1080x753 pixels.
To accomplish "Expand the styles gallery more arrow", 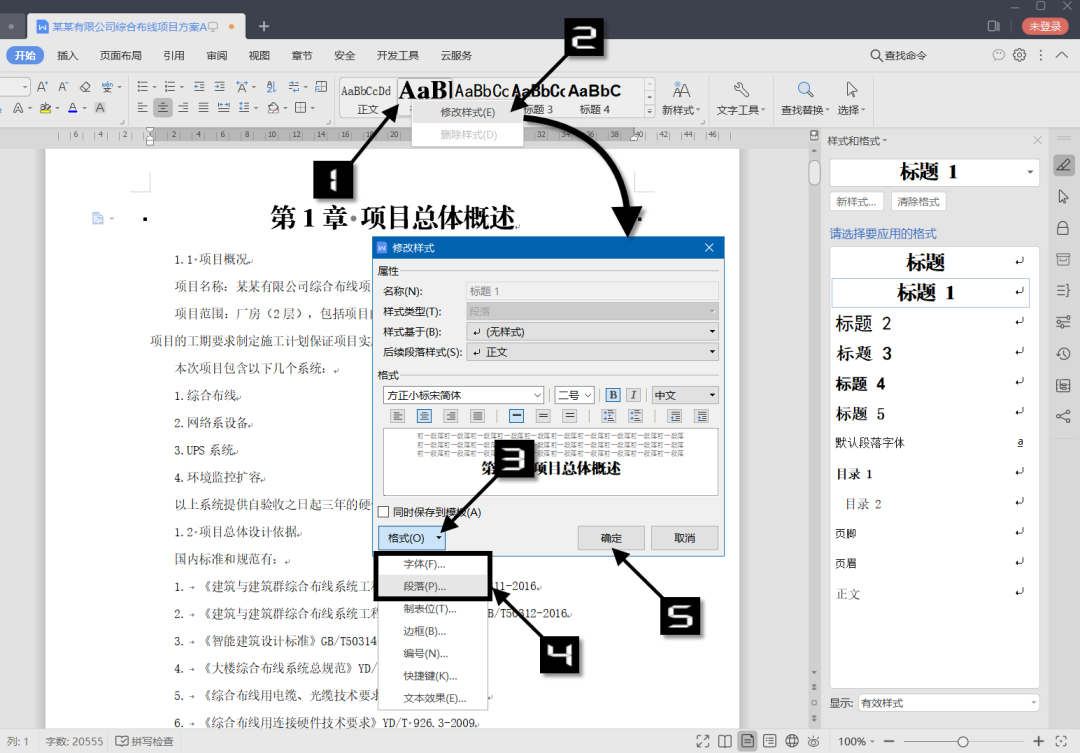I will [x=649, y=112].
